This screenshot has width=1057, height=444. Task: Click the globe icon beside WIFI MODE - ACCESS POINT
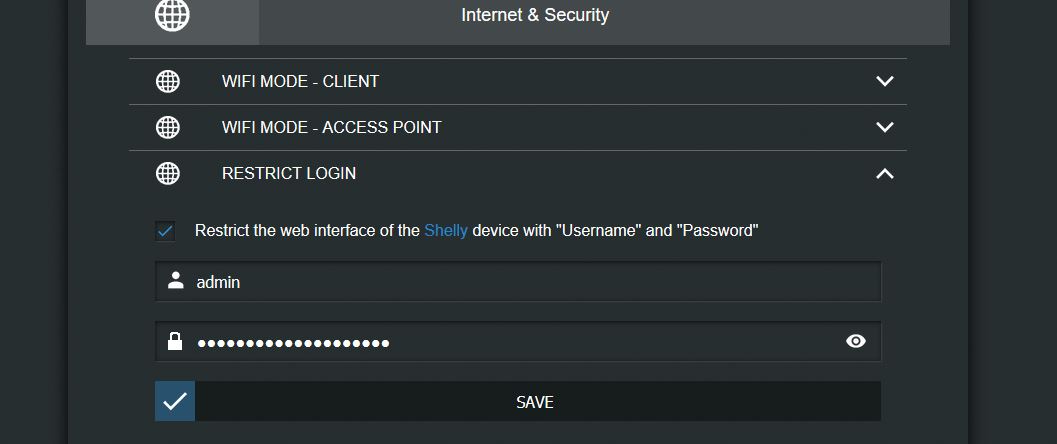168,127
